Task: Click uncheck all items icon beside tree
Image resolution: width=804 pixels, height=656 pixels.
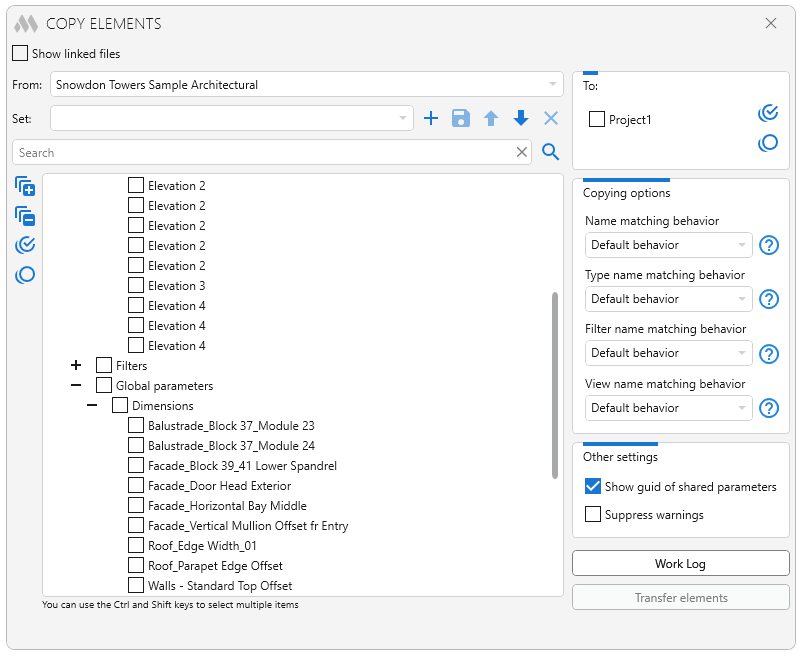Action: pyautogui.click(x=25, y=275)
